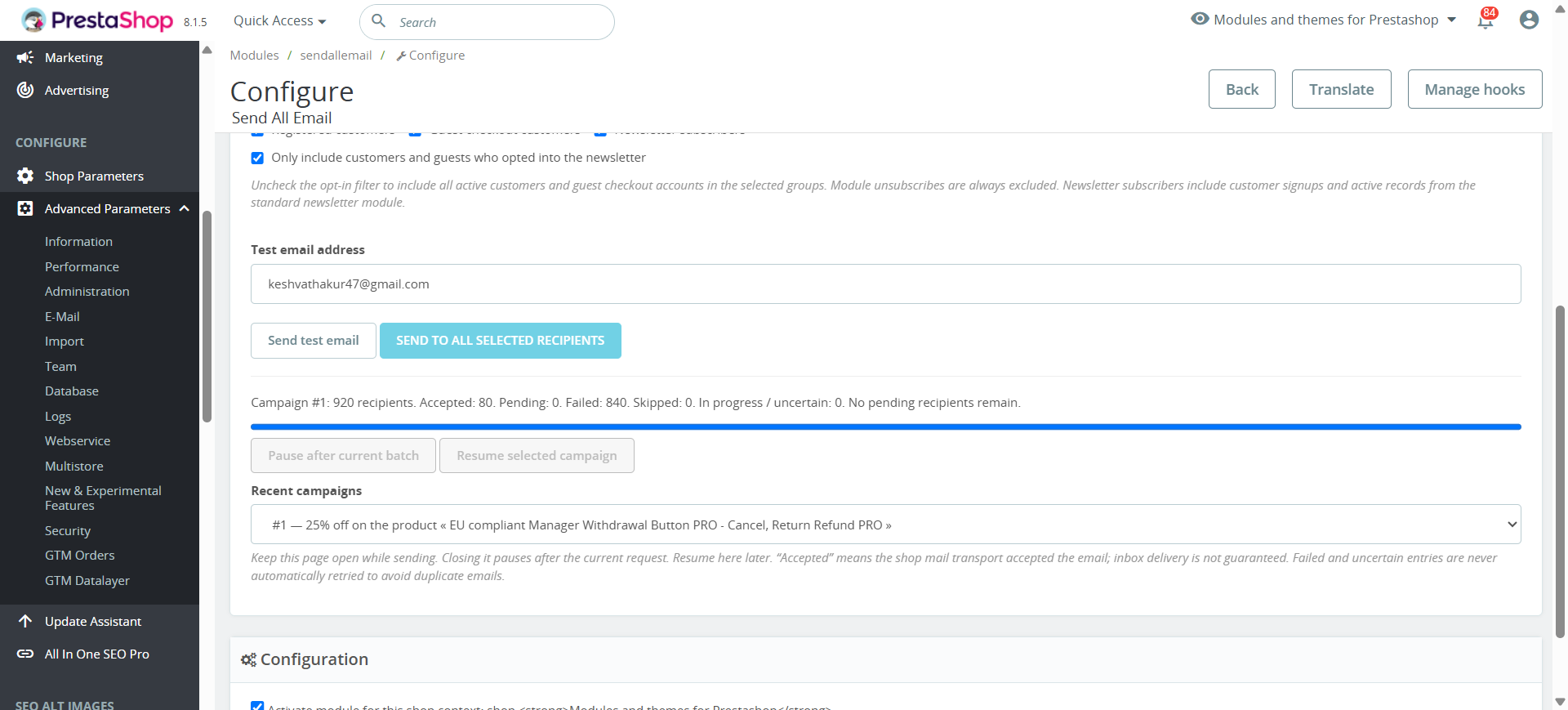Viewport: 1568px width, 710px height.
Task: Click the All In One SEO link icon
Action: [x=25, y=654]
